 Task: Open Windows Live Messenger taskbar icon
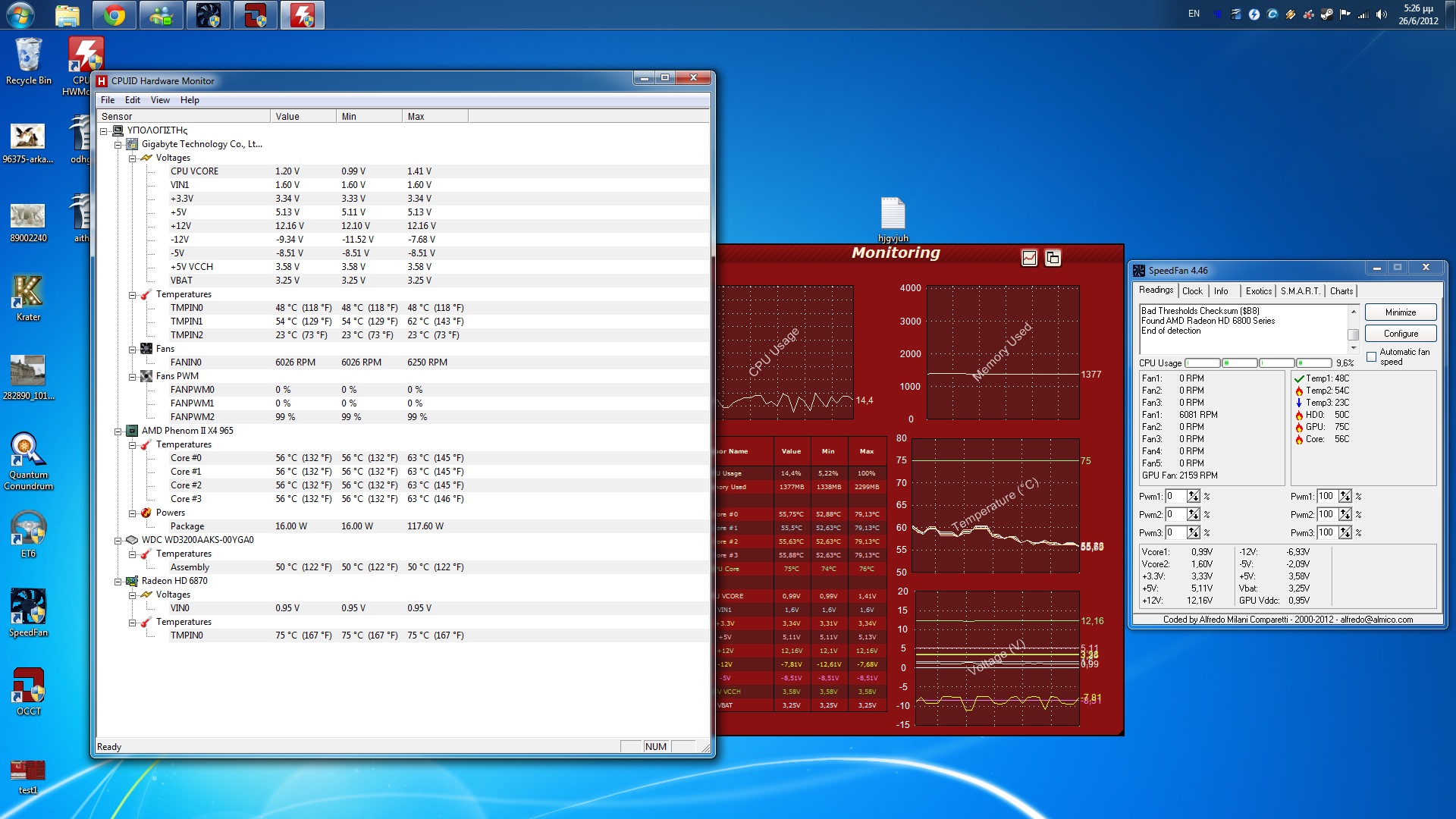click(162, 15)
